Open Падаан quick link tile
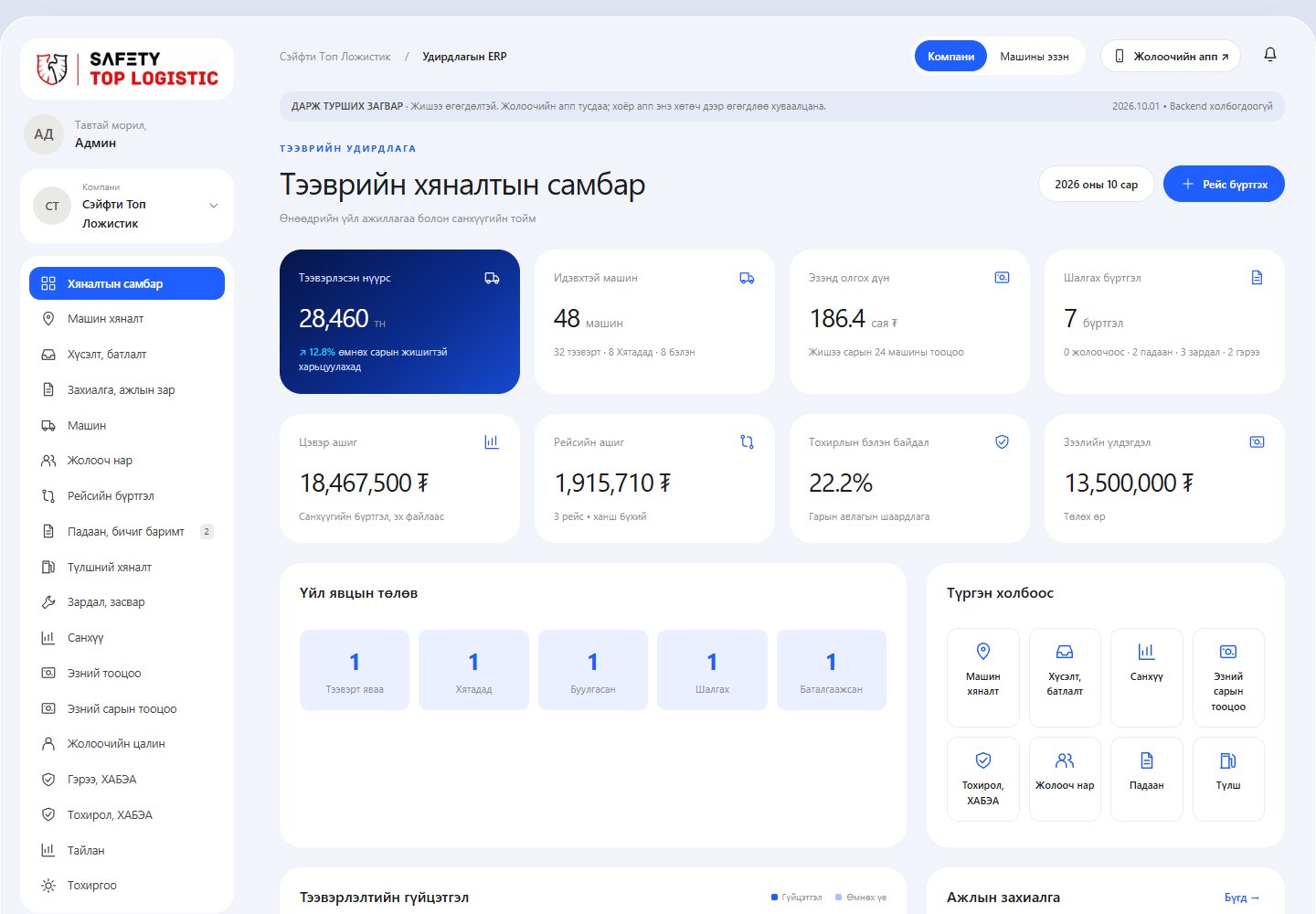The image size is (1316, 914). [1146, 779]
